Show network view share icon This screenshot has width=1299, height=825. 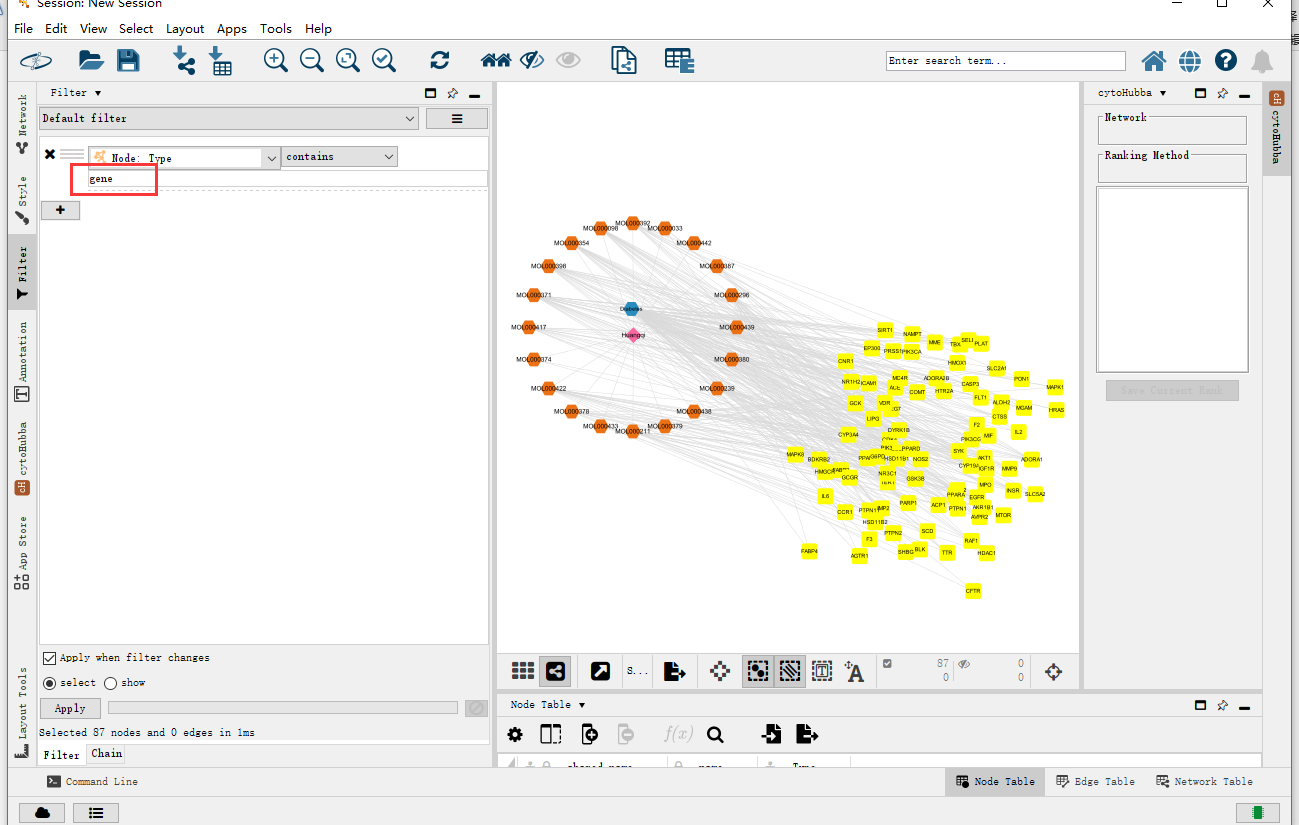pyautogui.click(x=556, y=671)
